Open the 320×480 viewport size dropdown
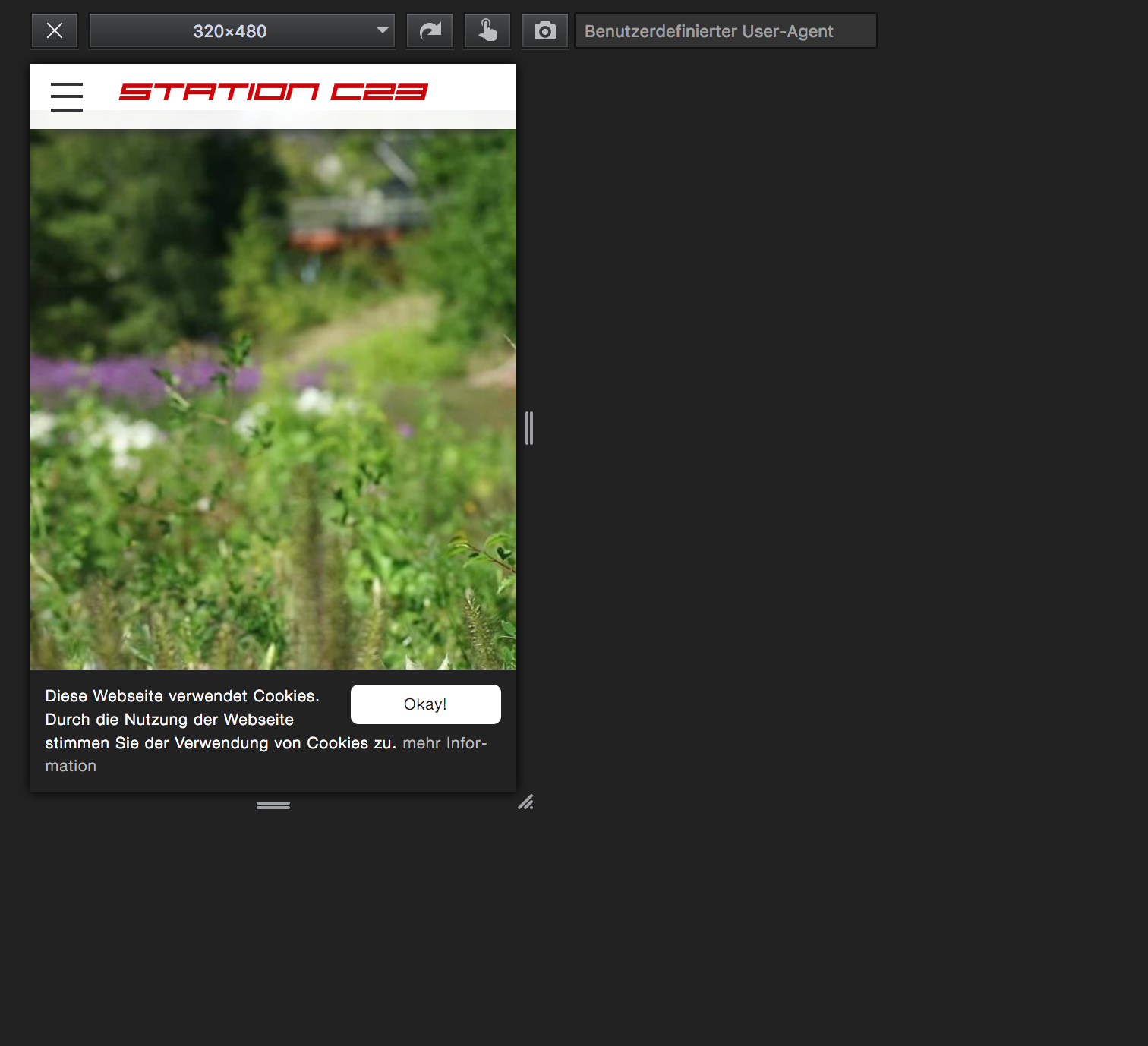This screenshot has width=1148, height=1046. (242, 31)
